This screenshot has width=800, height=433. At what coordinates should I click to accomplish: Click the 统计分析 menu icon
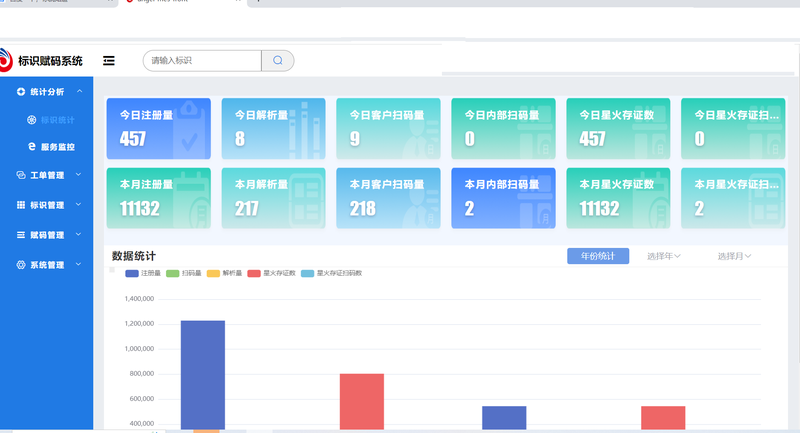point(21,92)
